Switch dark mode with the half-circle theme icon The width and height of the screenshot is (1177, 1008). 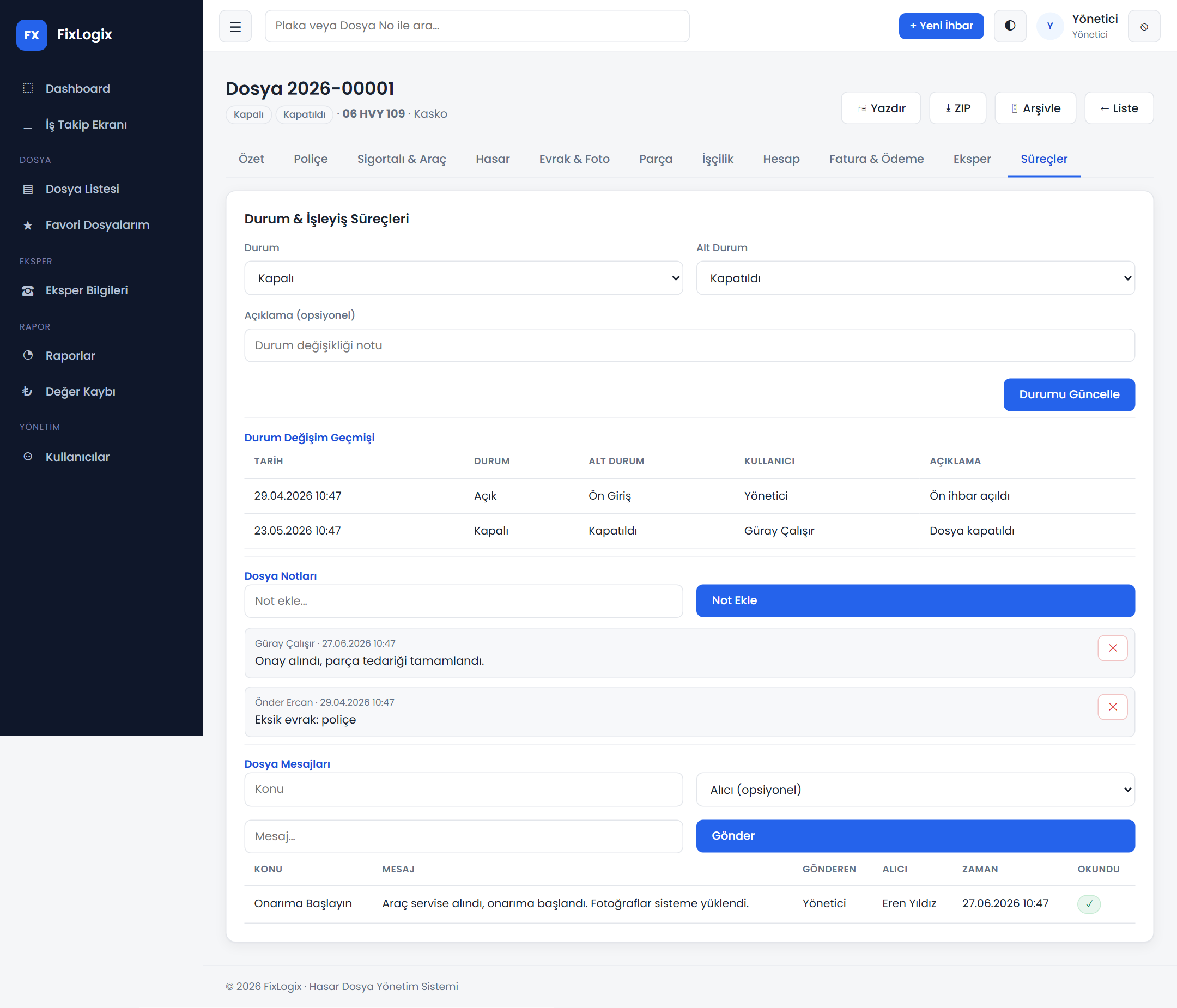1010,26
